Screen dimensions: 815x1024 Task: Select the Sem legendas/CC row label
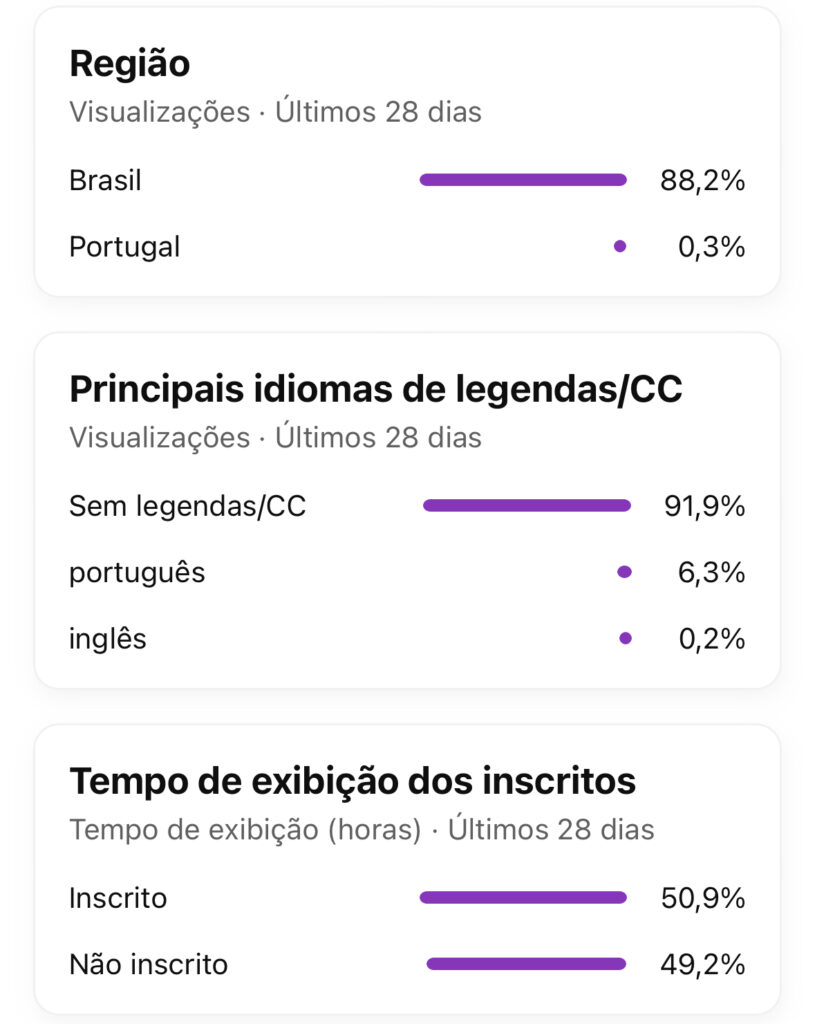187,506
